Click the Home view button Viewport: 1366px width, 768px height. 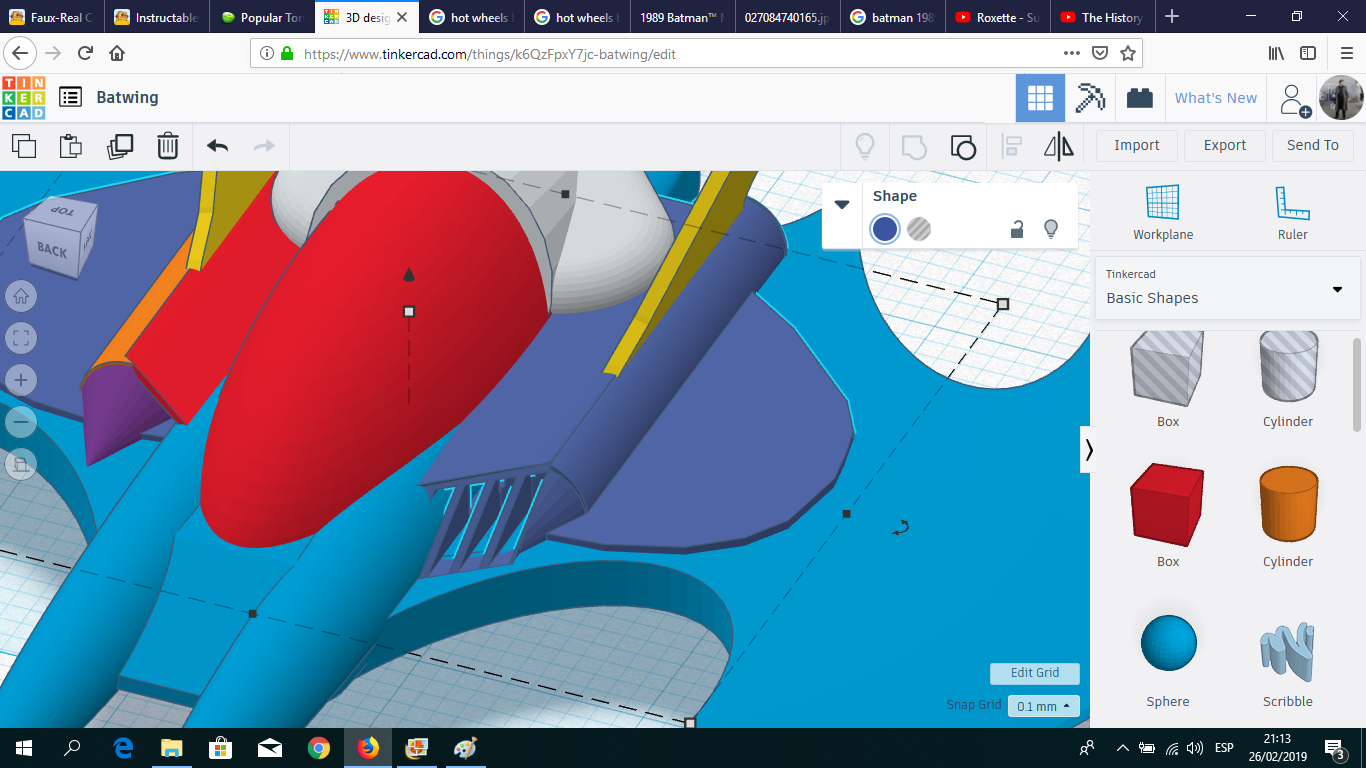(21, 296)
